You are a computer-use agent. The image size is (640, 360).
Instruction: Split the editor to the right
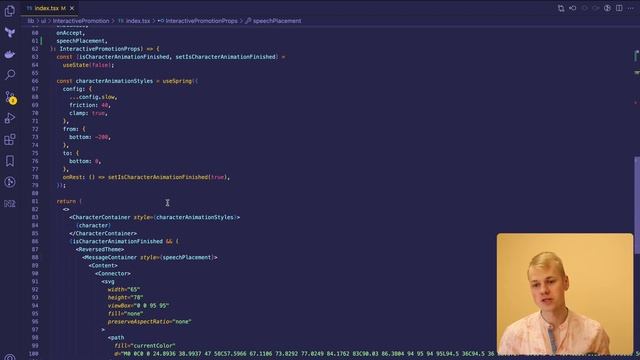click(619, 8)
